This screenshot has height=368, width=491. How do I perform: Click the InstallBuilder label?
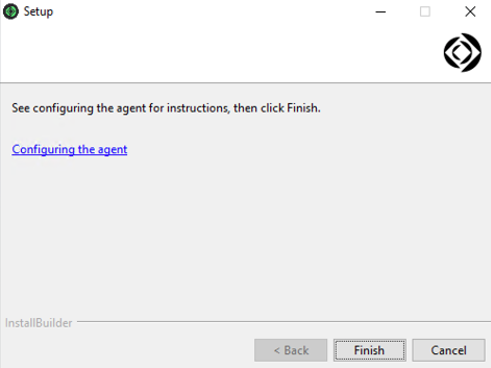pyautogui.click(x=39, y=323)
